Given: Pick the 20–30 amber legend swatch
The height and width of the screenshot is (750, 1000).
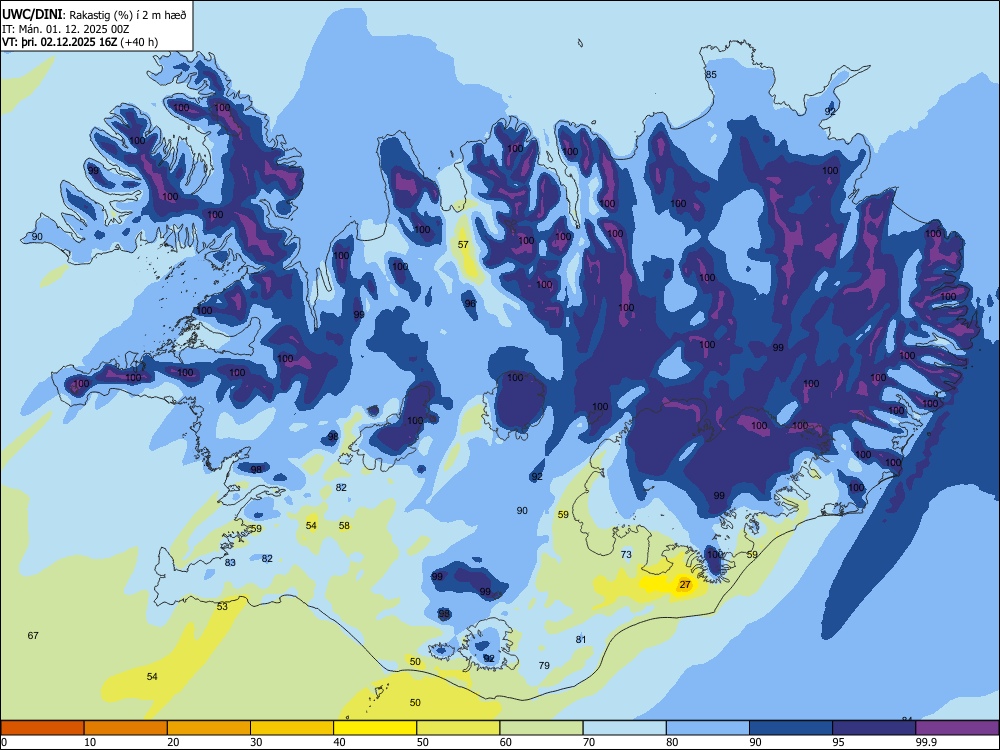Looking at the screenshot, I should click(209, 728).
